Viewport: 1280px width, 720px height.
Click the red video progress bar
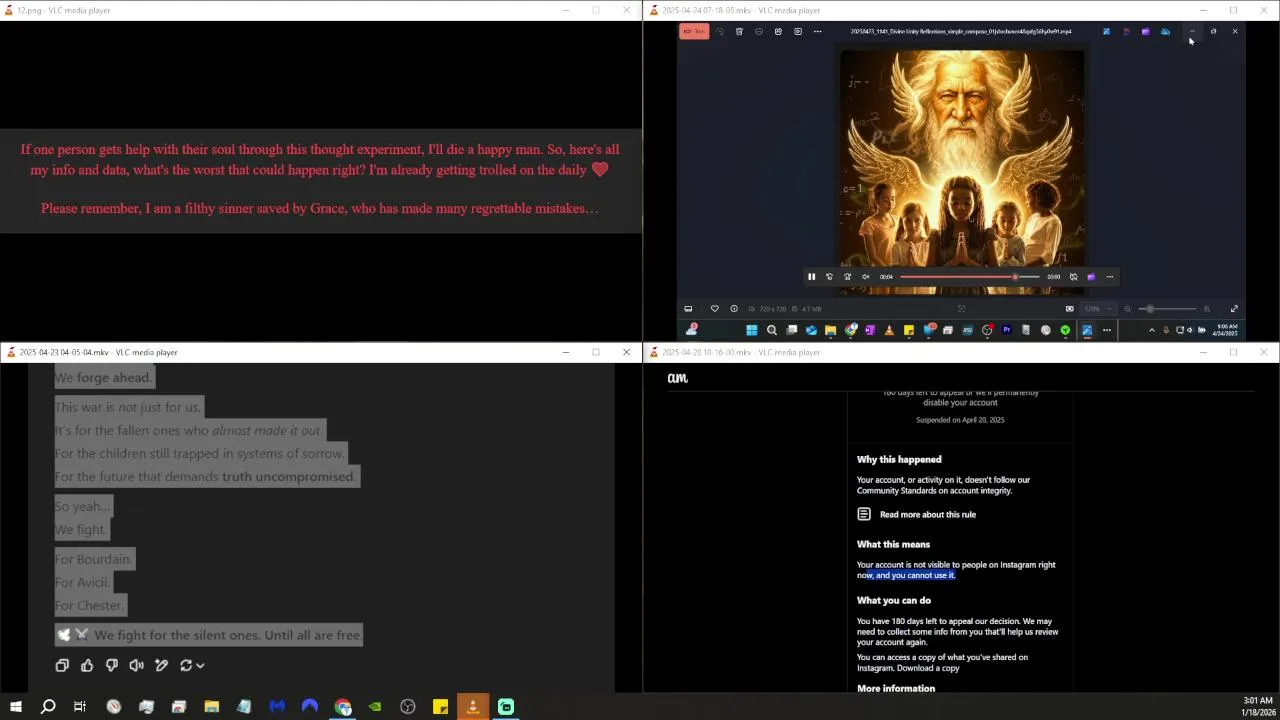[x=970, y=277]
